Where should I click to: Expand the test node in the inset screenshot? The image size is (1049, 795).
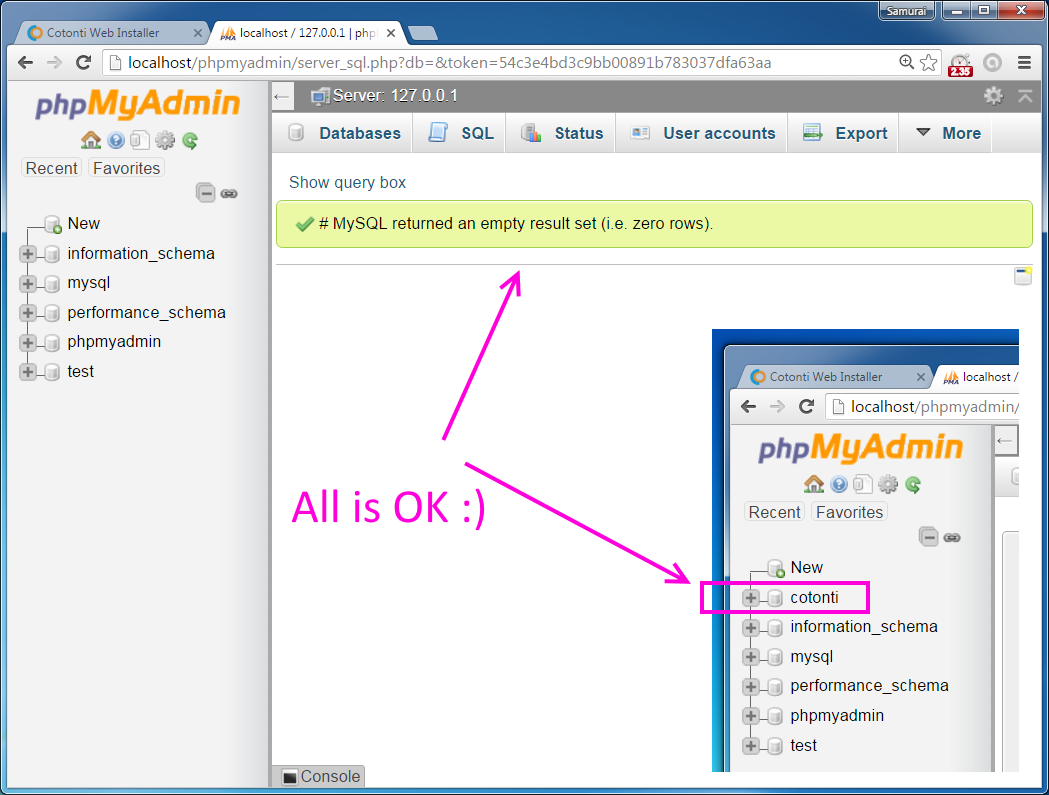[751, 745]
